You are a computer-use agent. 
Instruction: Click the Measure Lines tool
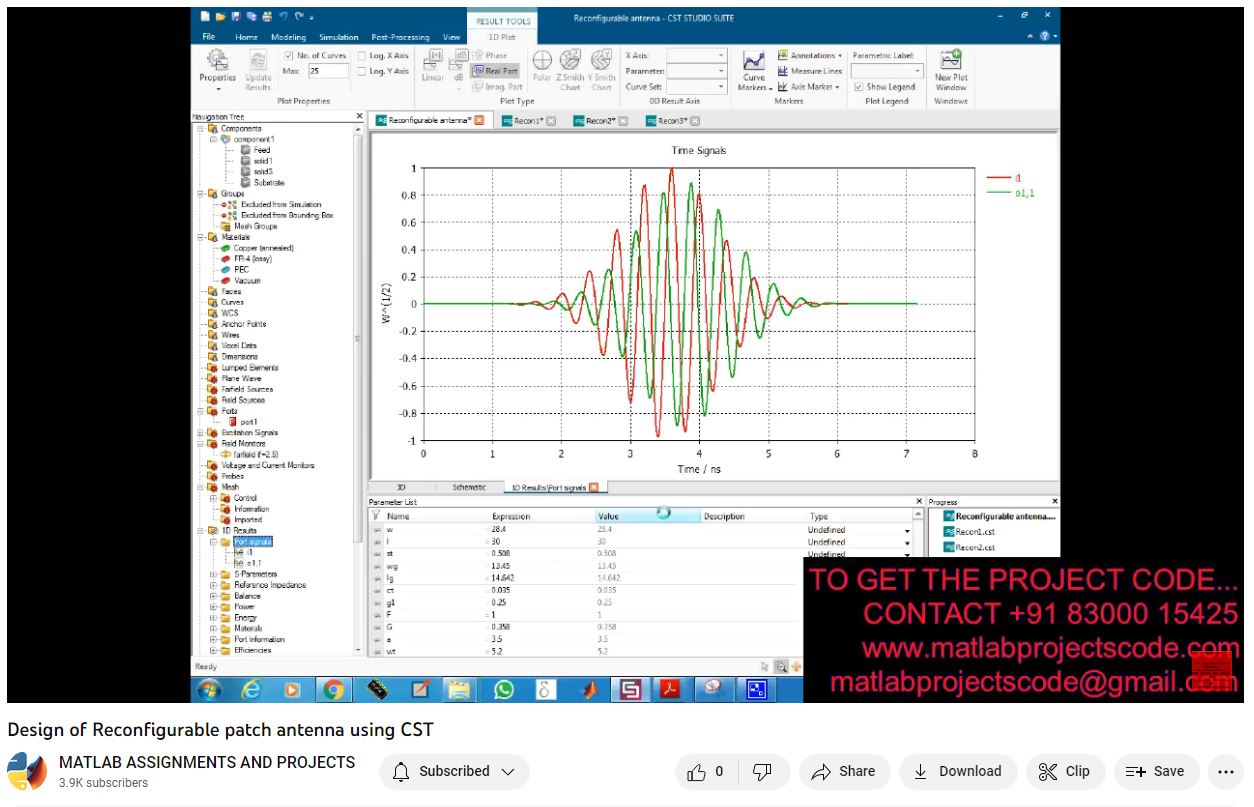pyautogui.click(x=810, y=71)
